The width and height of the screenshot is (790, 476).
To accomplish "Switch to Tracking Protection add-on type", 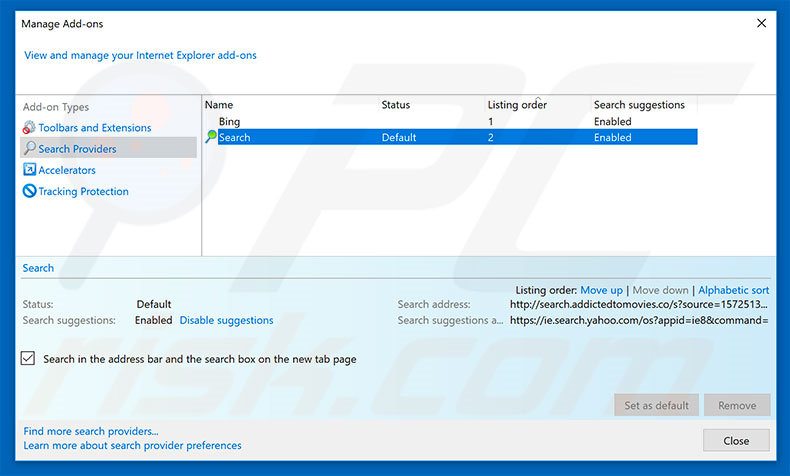I will (x=84, y=191).
